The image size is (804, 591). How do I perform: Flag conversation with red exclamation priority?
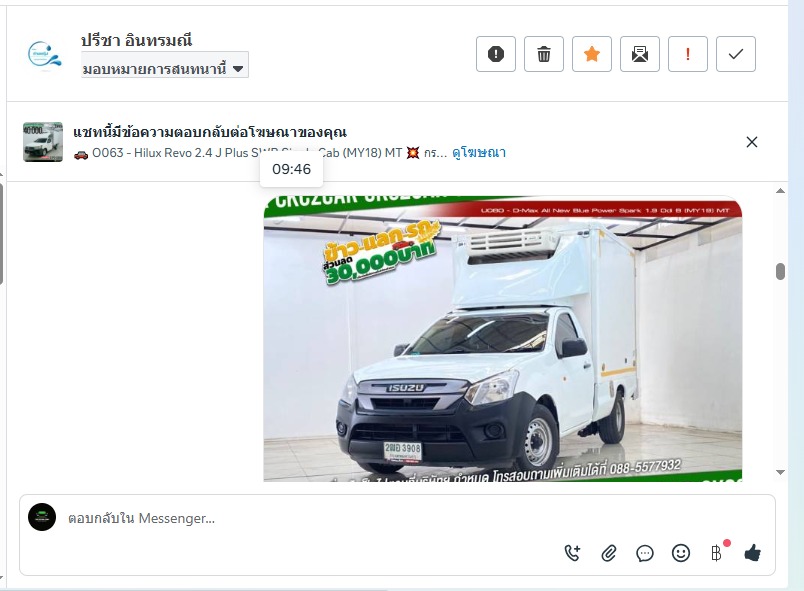[x=688, y=54]
